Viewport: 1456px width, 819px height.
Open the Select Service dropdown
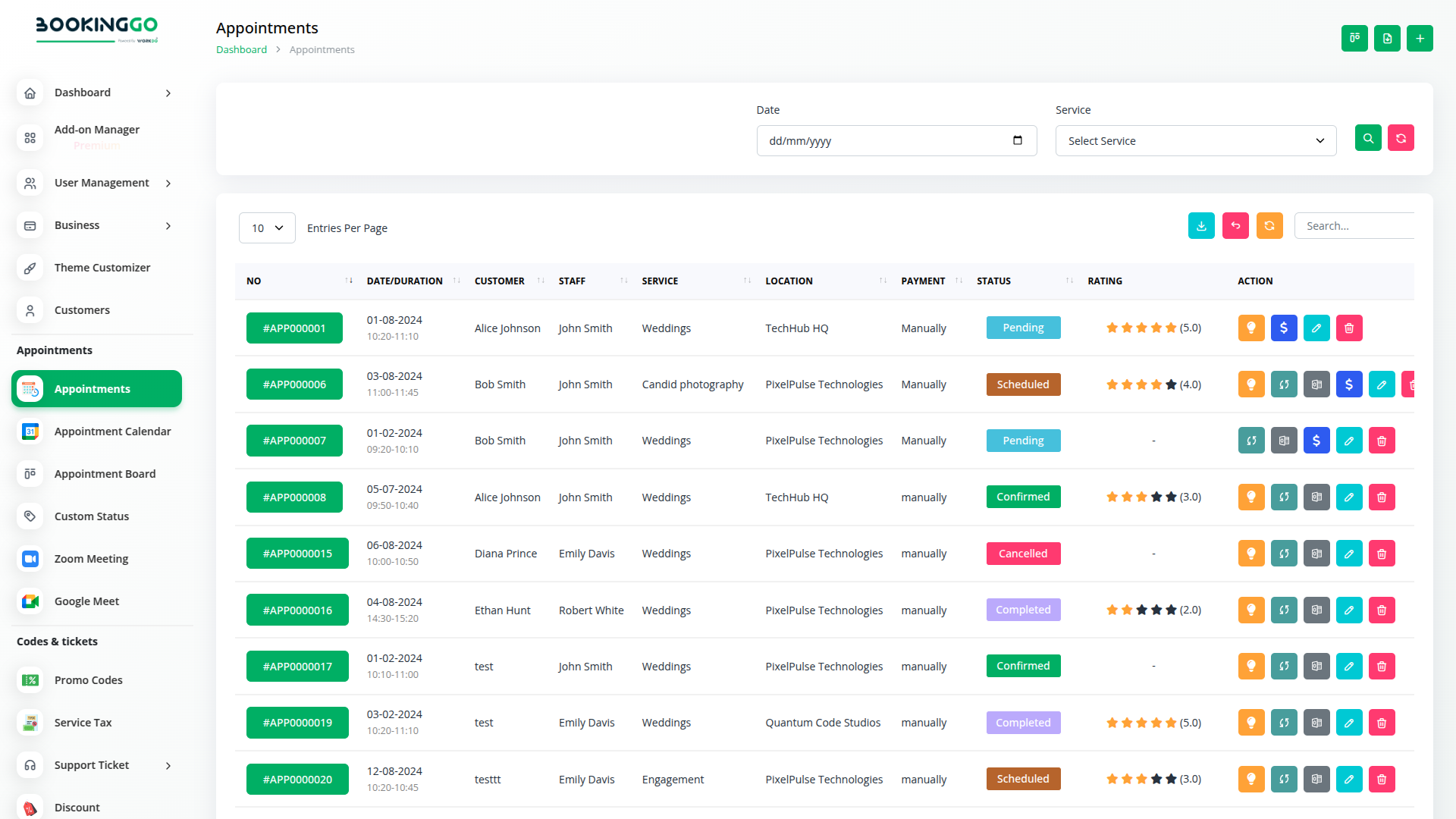(x=1195, y=141)
